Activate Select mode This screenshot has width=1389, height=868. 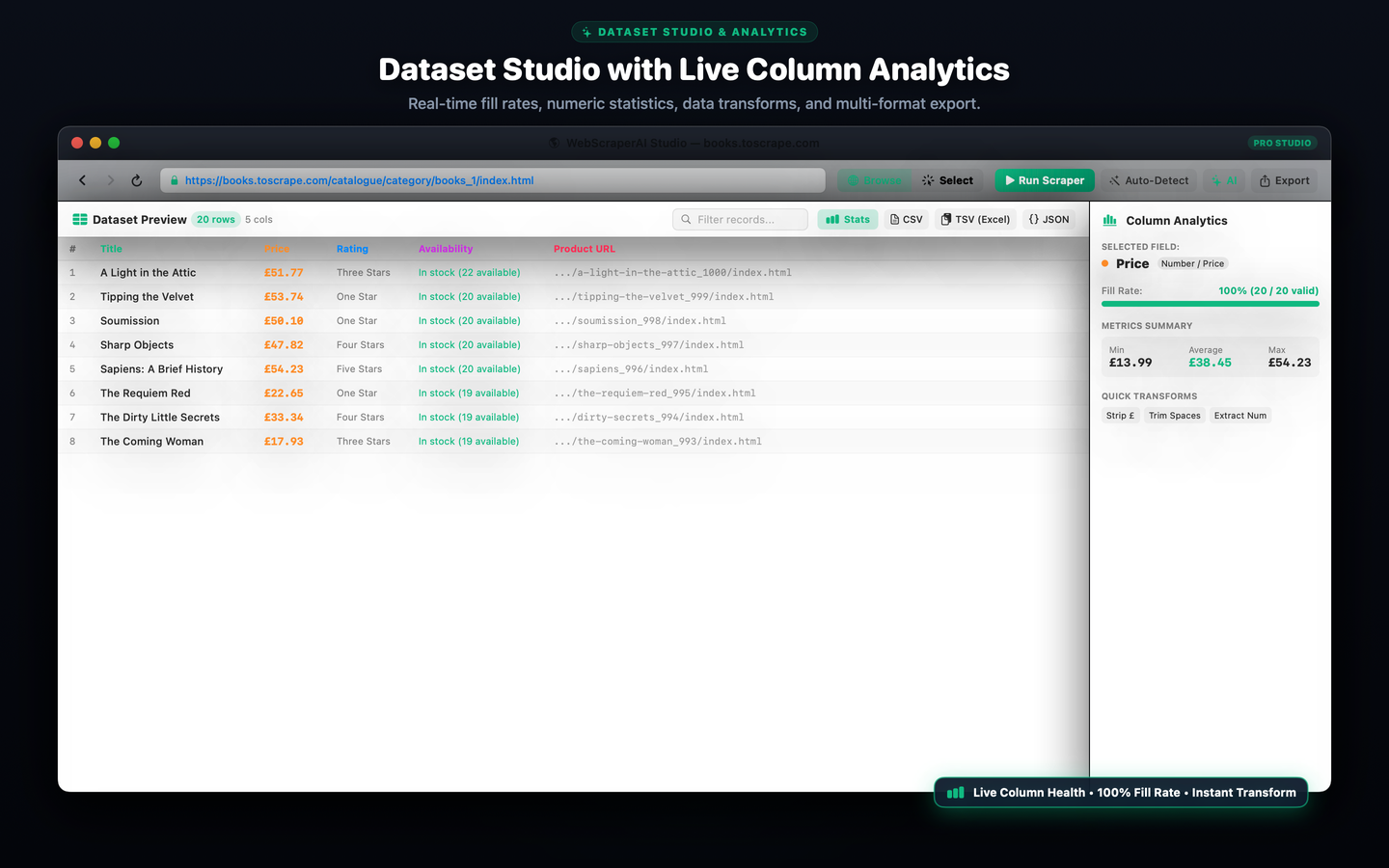point(947,180)
